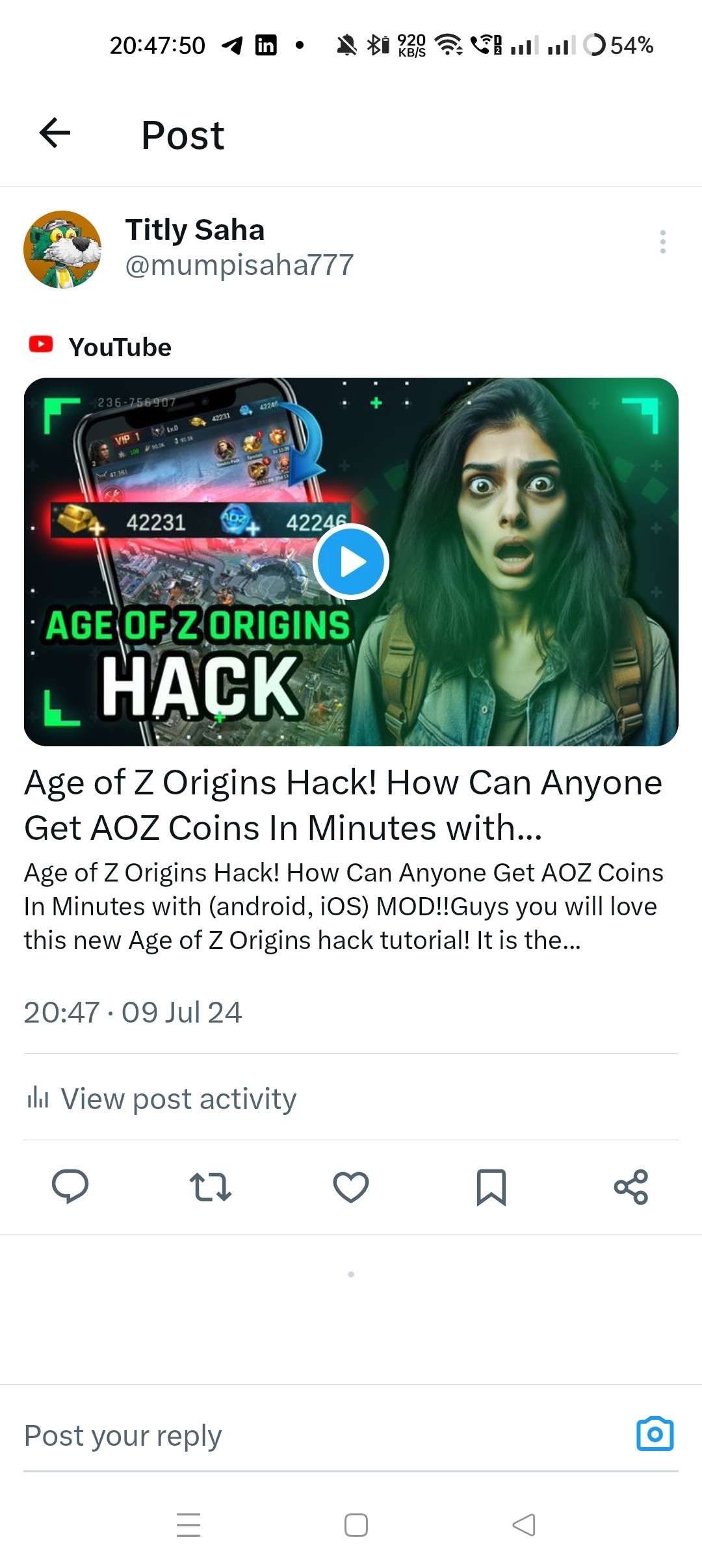The height and width of the screenshot is (1568, 702).
Task: Bookmark the post
Action: (491, 1187)
